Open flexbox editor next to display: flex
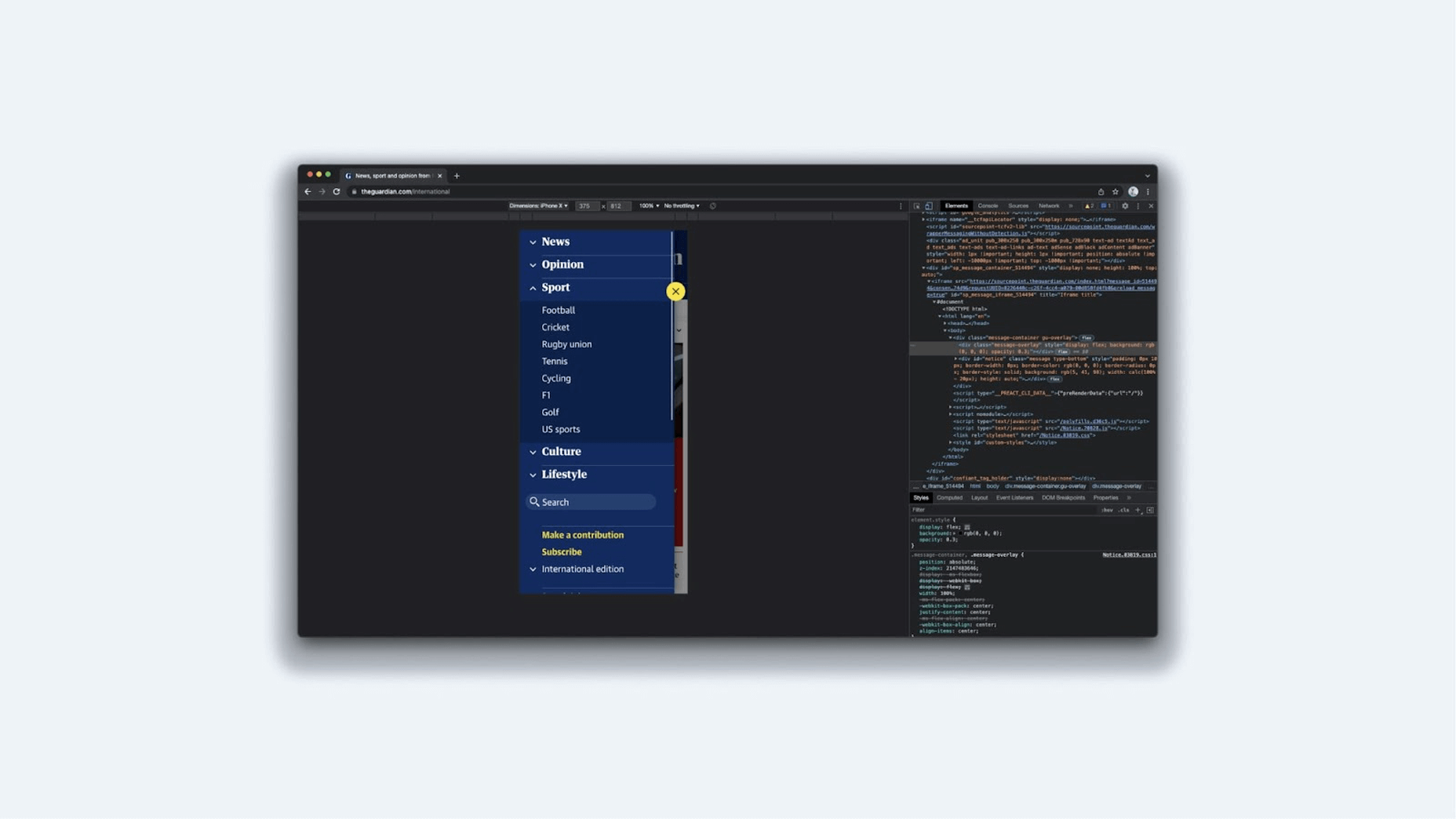Screen dimensions: 1456x819 [967, 527]
